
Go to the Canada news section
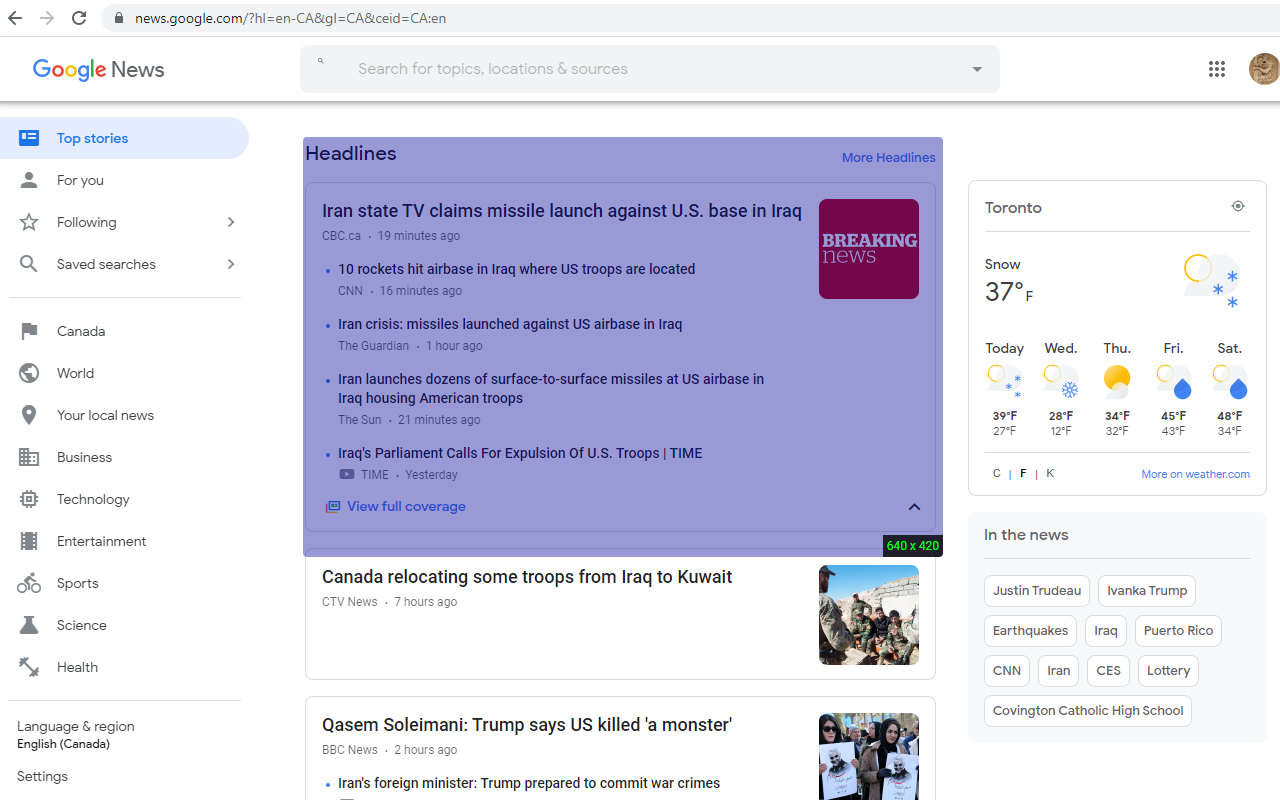[x=124, y=331]
